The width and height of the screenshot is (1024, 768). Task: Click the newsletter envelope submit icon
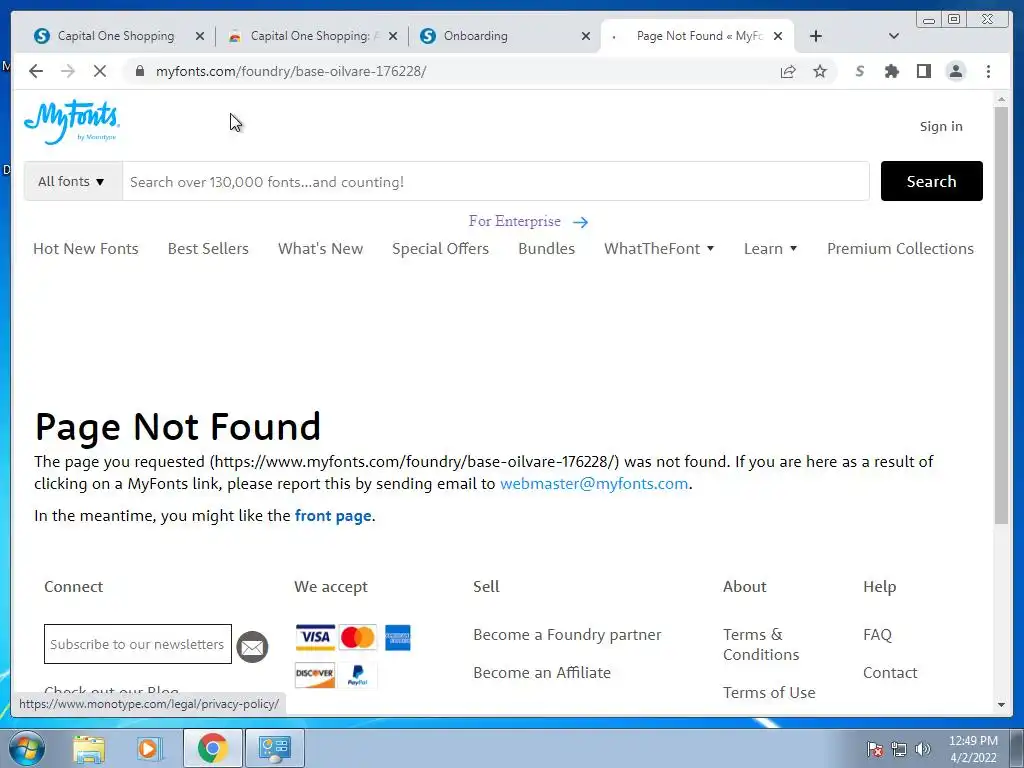(x=252, y=647)
